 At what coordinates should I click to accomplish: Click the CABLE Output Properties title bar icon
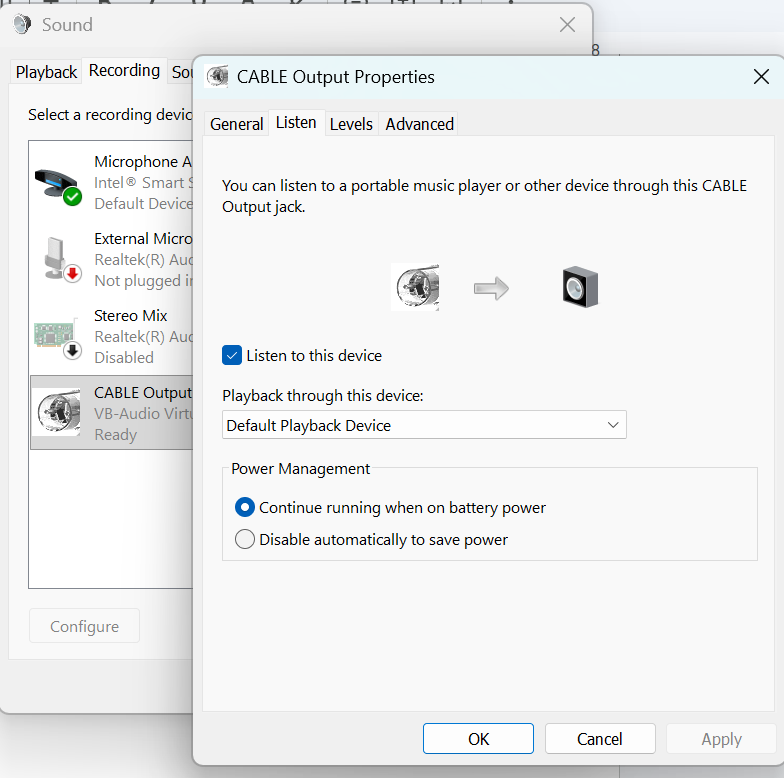pos(217,77)
